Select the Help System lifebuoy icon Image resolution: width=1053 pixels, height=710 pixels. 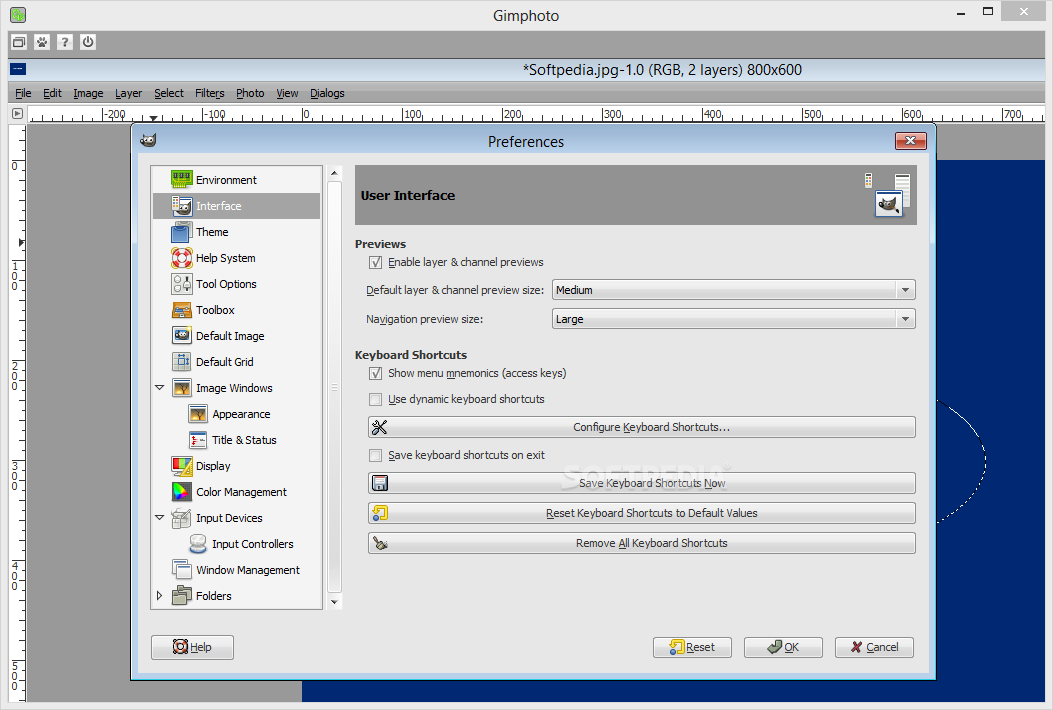tap(182, 258)
